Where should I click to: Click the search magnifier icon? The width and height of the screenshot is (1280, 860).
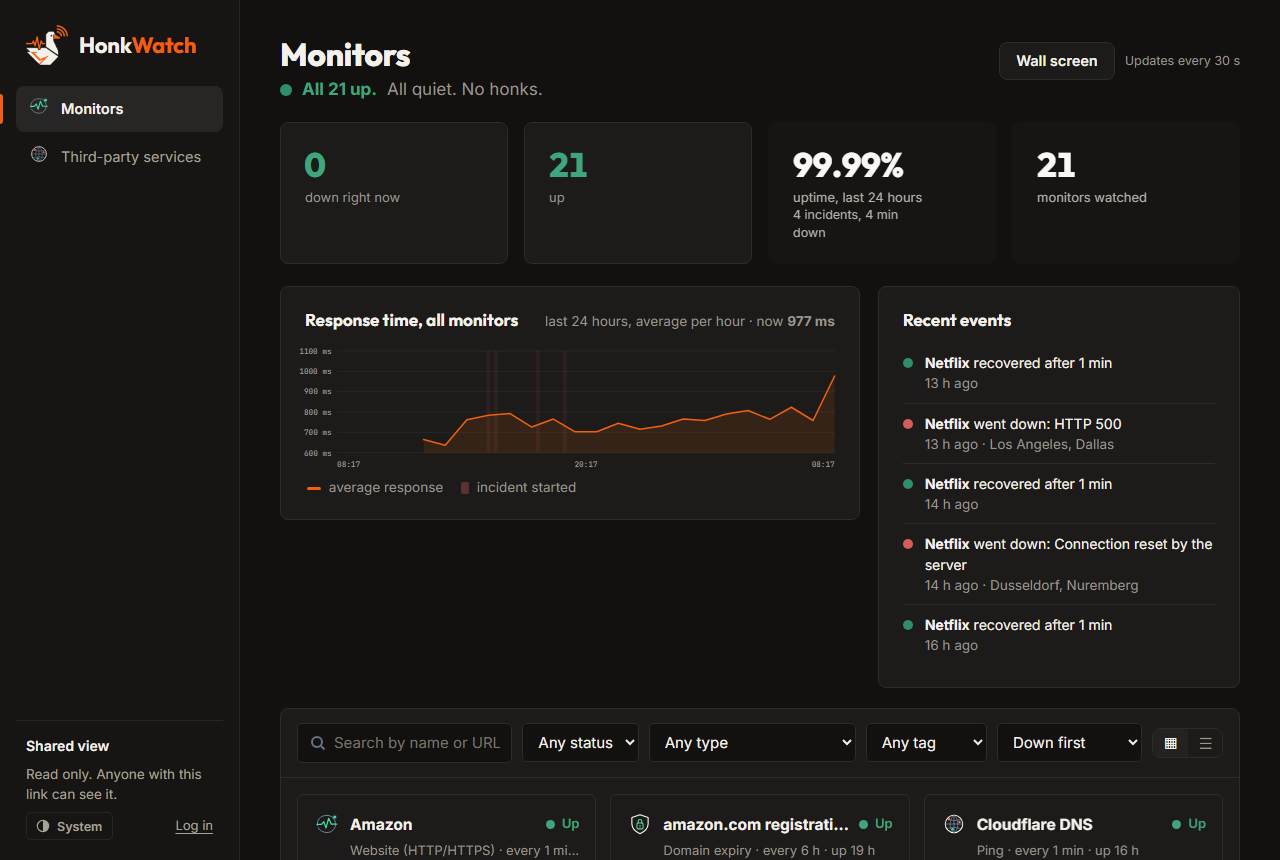point(318,743)
